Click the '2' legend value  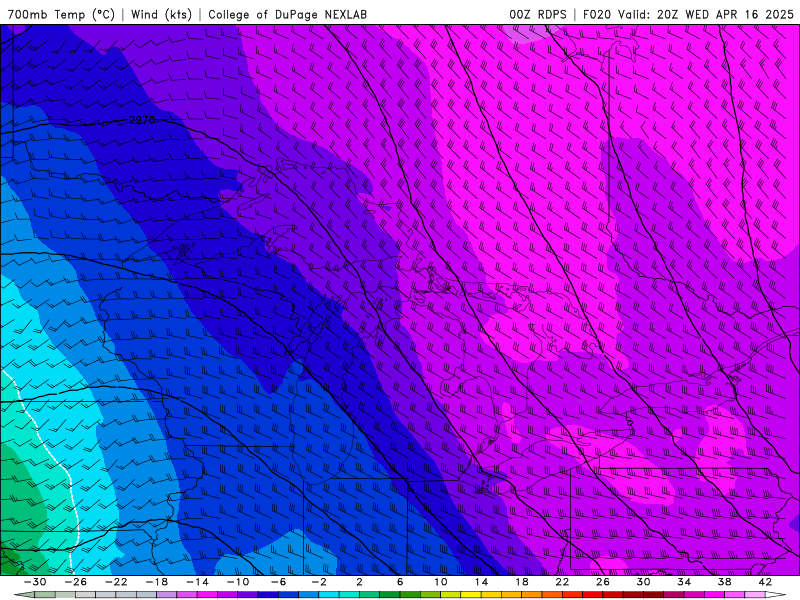(359, 582)
